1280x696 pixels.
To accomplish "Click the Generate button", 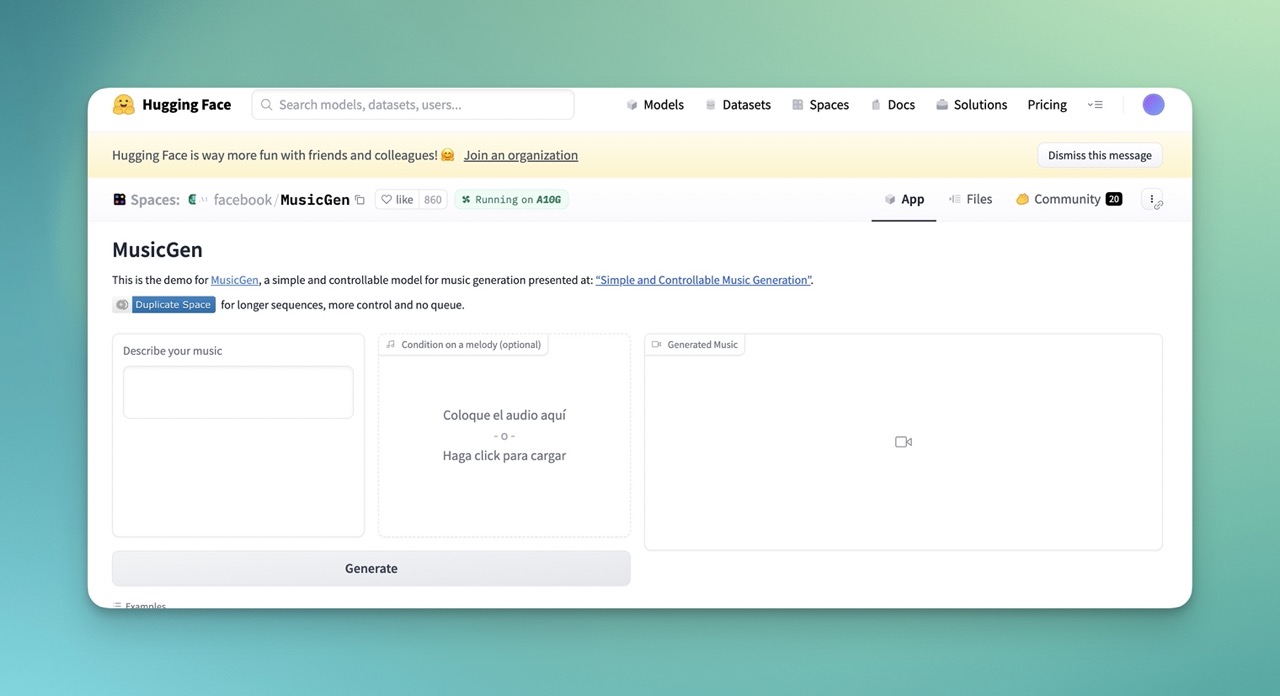I will [371, 567].
